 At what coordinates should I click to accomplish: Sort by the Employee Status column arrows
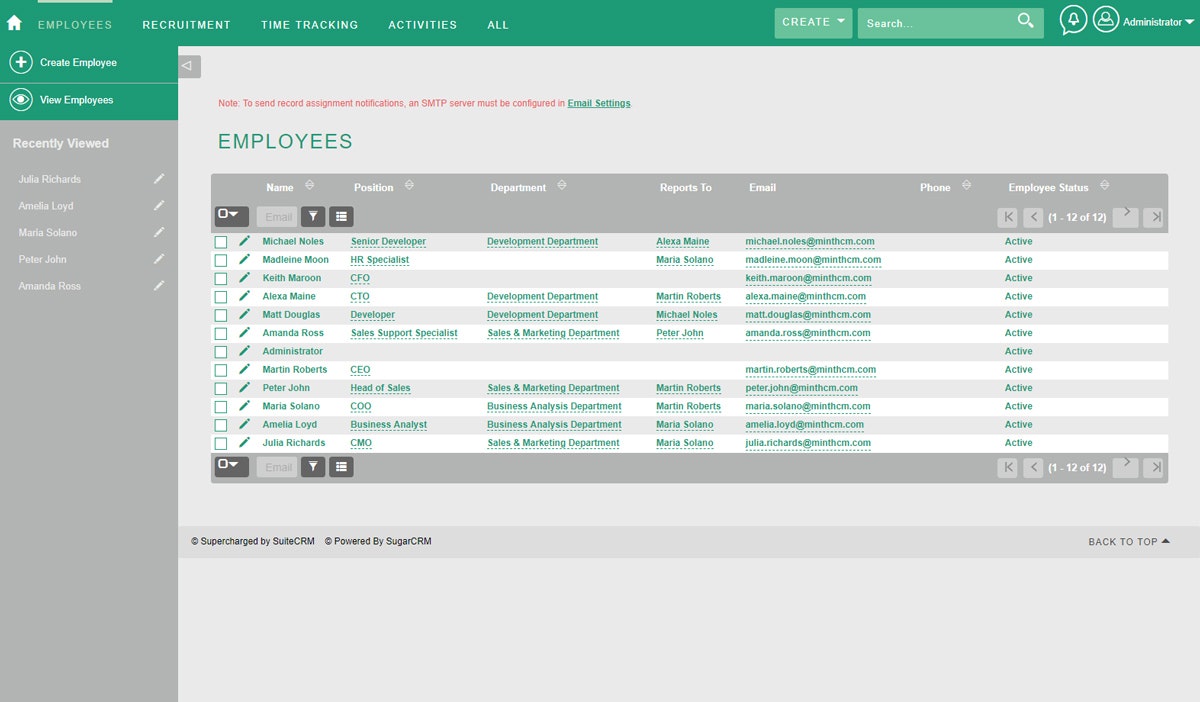(x=1104, y=186)
